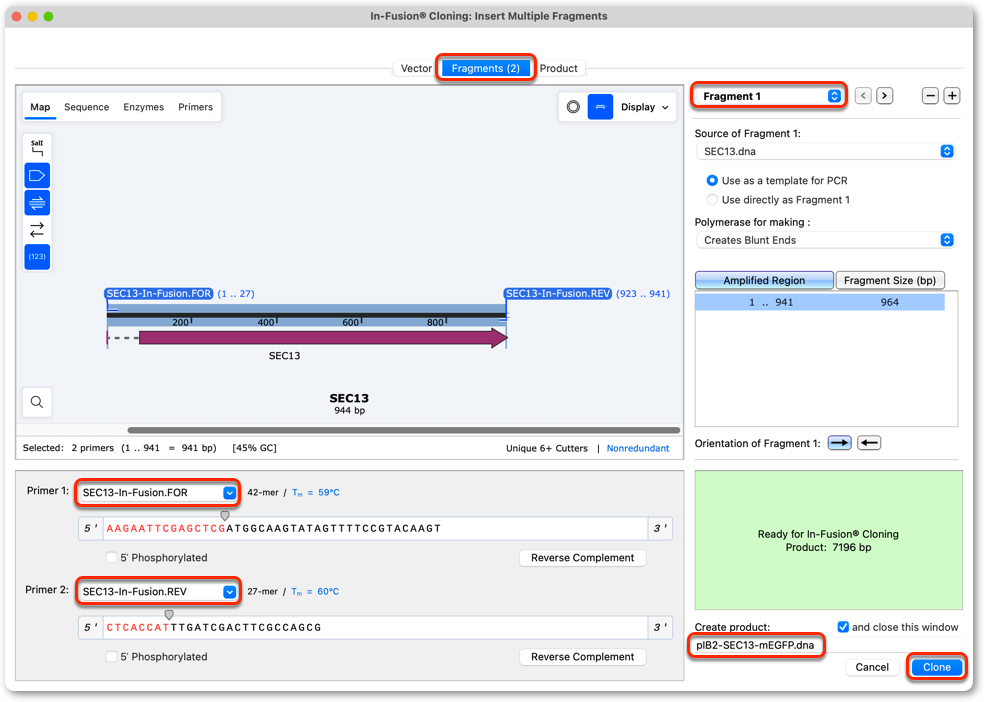Set reverse orientation for Fragment 1
The image size is (984, 702).
869,443
